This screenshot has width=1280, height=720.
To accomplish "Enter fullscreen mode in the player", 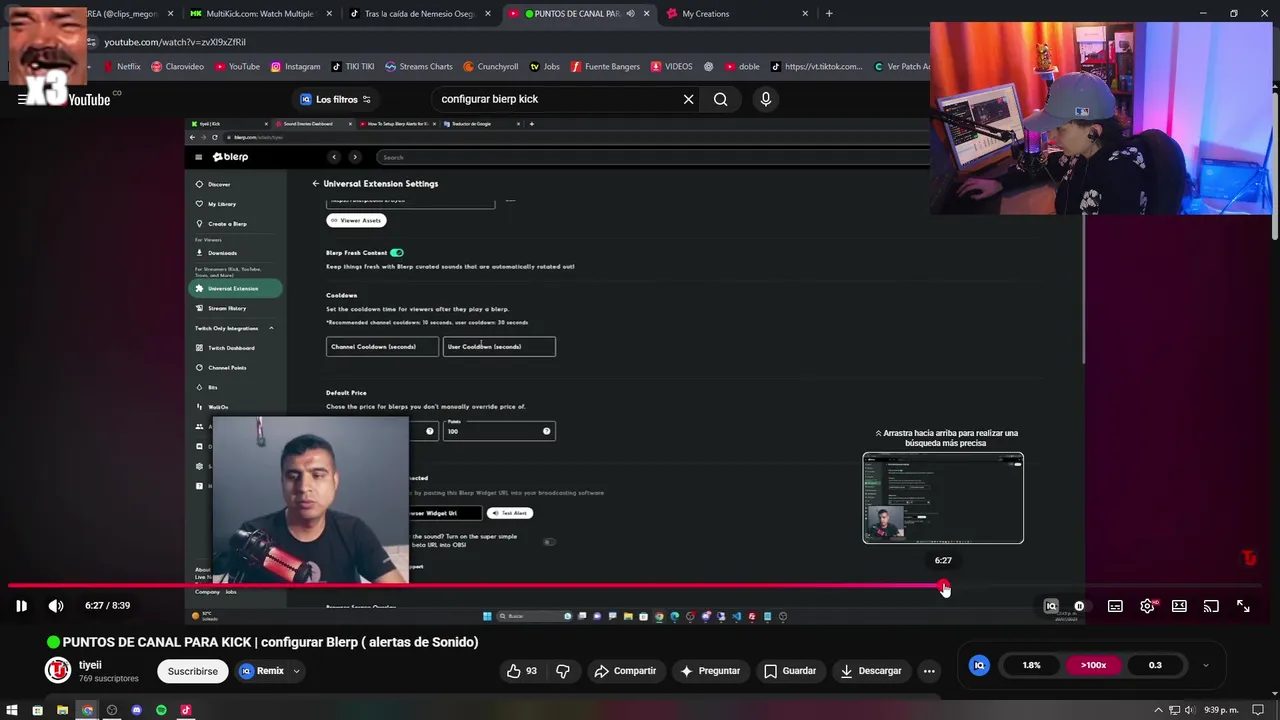I will [x=1243, y=606].
